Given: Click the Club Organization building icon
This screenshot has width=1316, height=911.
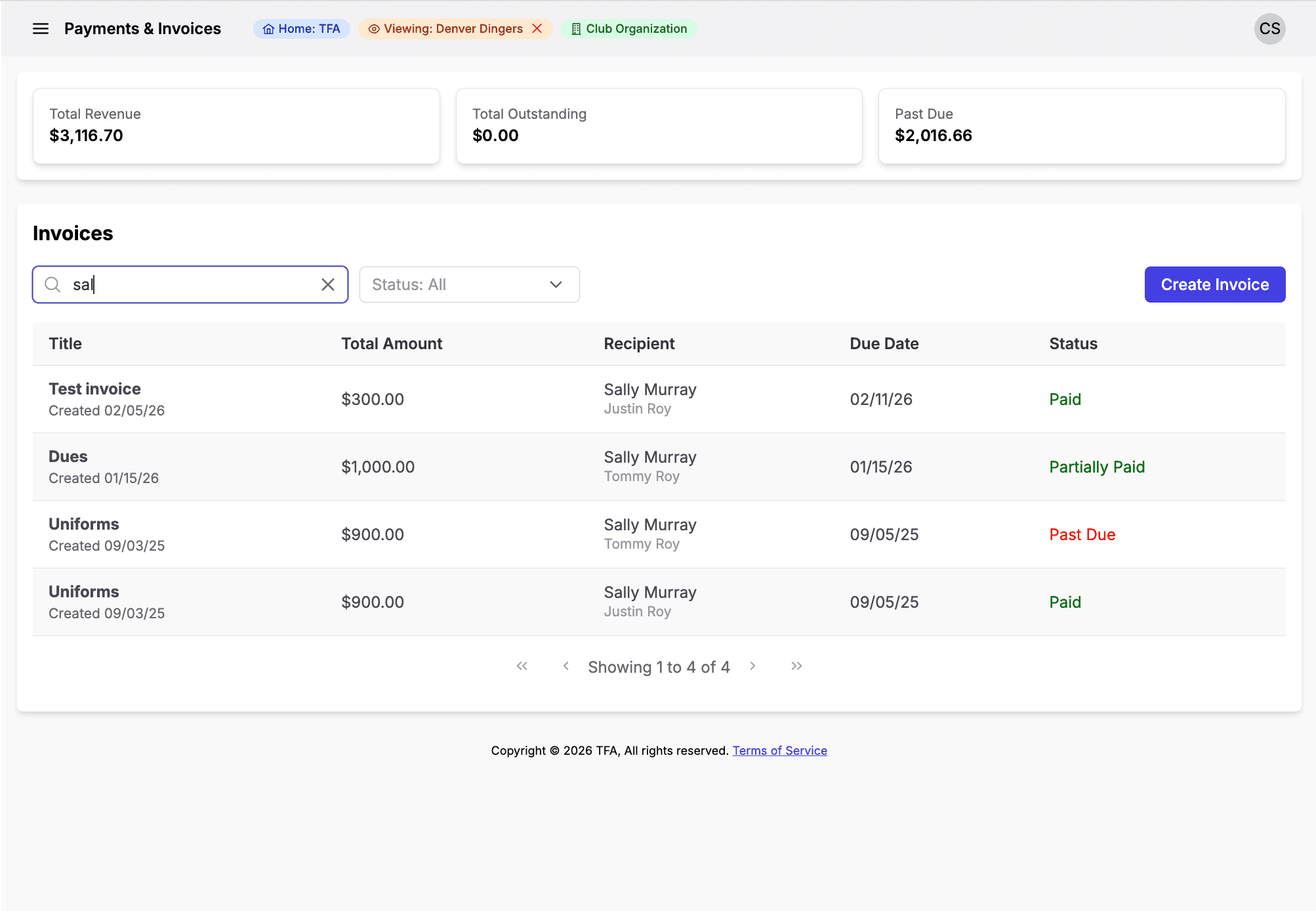Looking at the screenshot, I should click(x=576, y=29).
